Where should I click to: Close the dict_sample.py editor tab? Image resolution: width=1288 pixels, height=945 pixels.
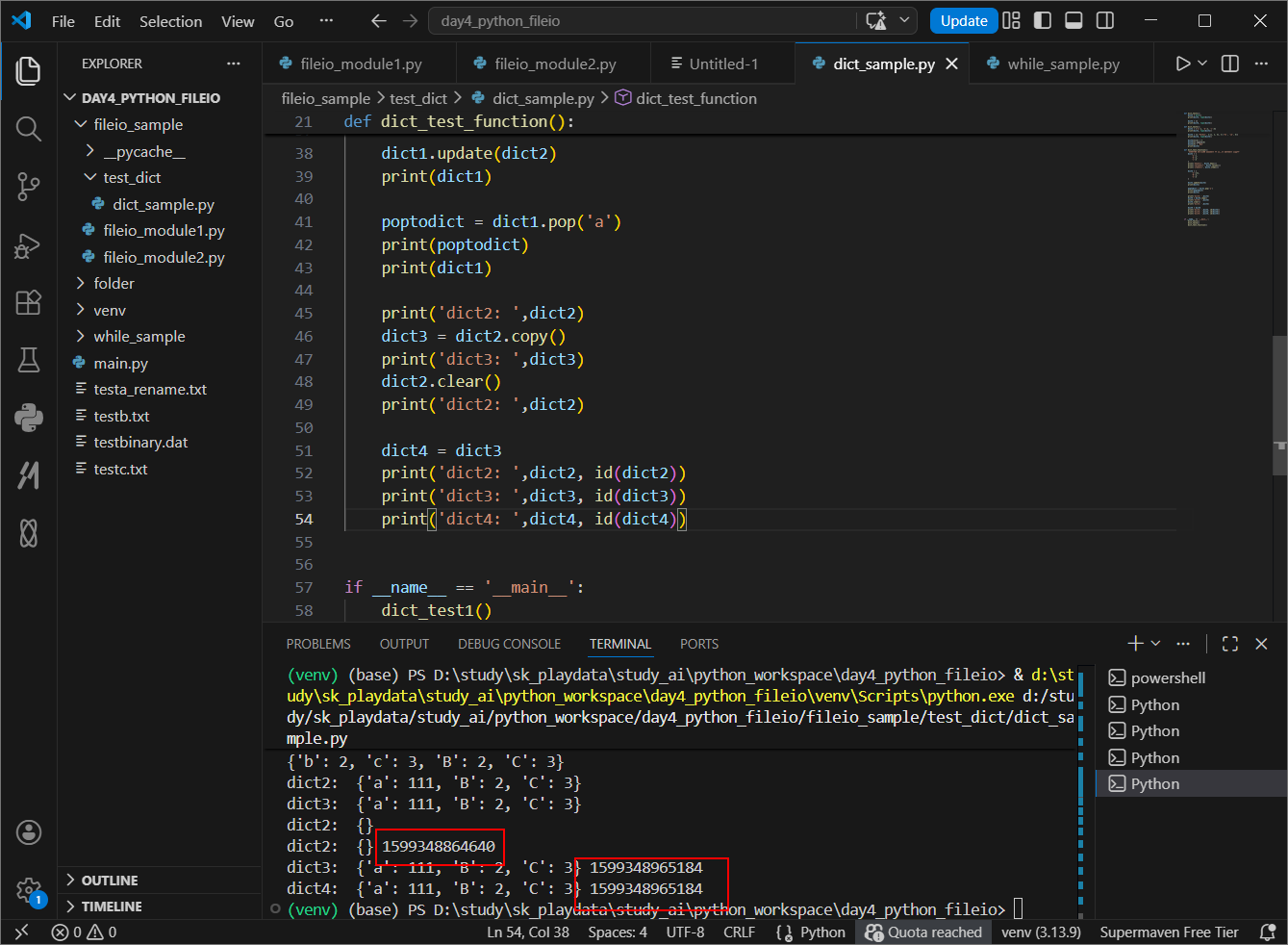click(x=952, y=64)
